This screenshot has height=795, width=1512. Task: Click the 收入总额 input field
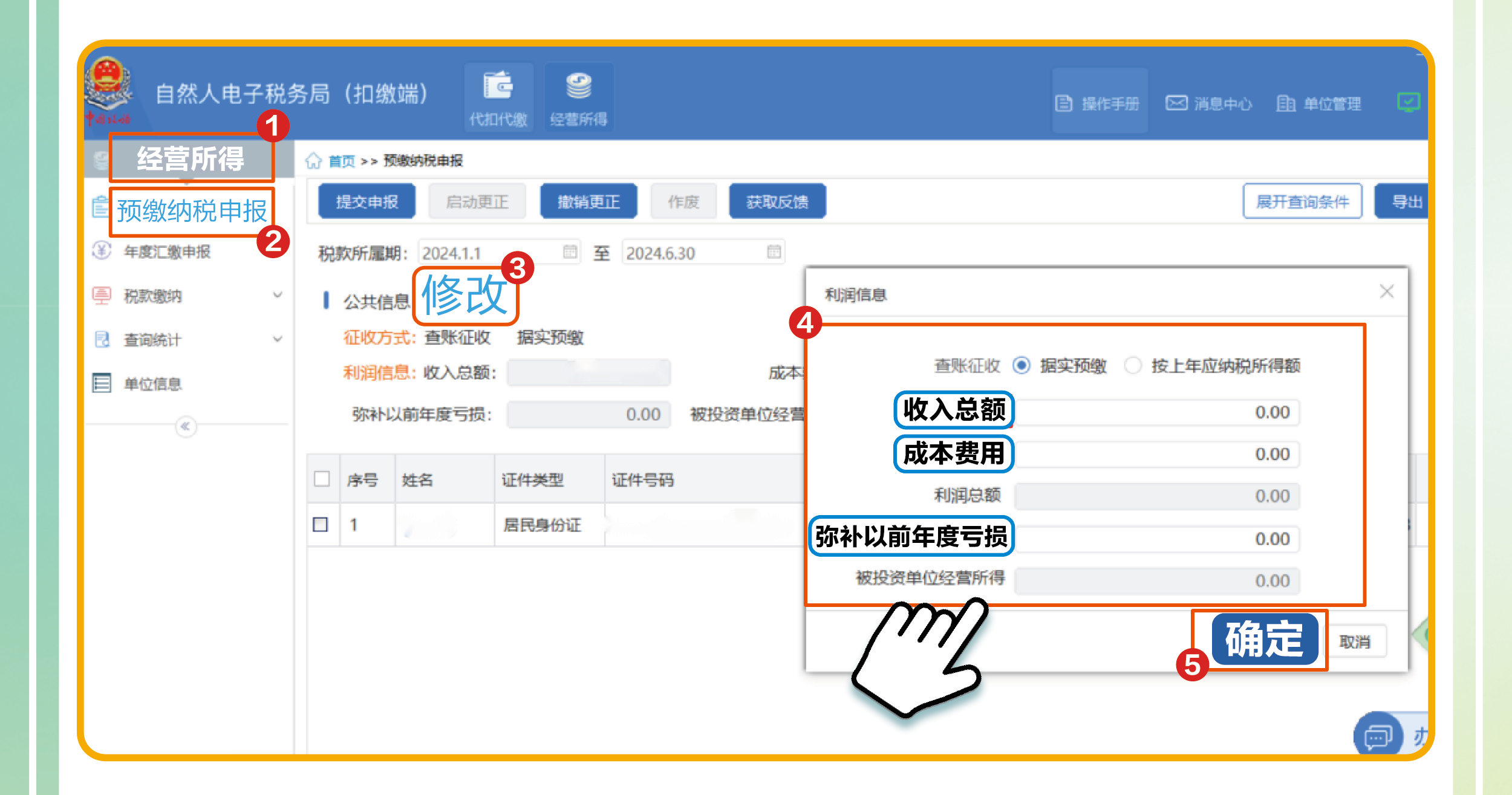[x=1156, y=412]
